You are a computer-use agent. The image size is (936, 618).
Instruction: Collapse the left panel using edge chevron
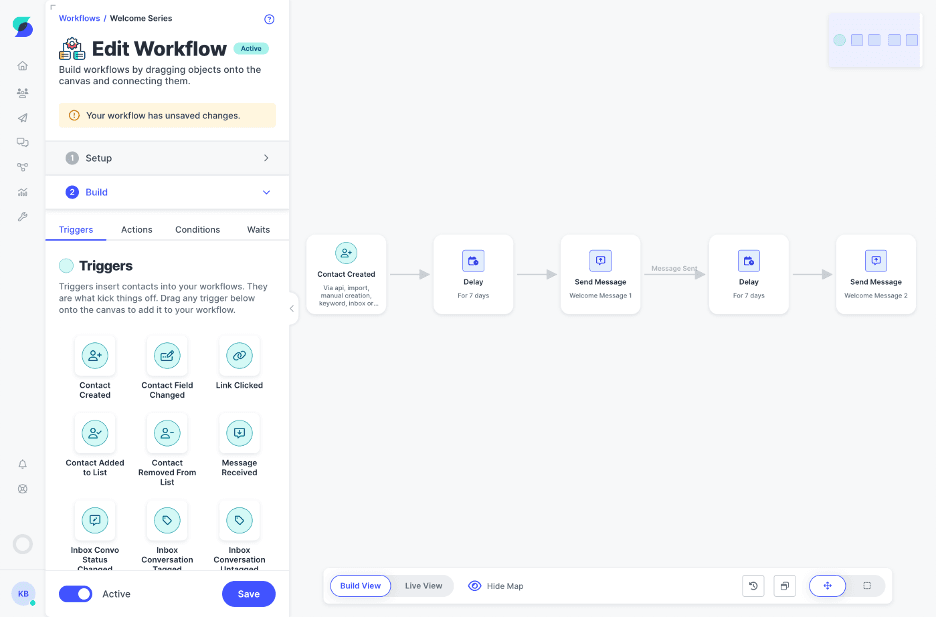(x=292, y=308)
